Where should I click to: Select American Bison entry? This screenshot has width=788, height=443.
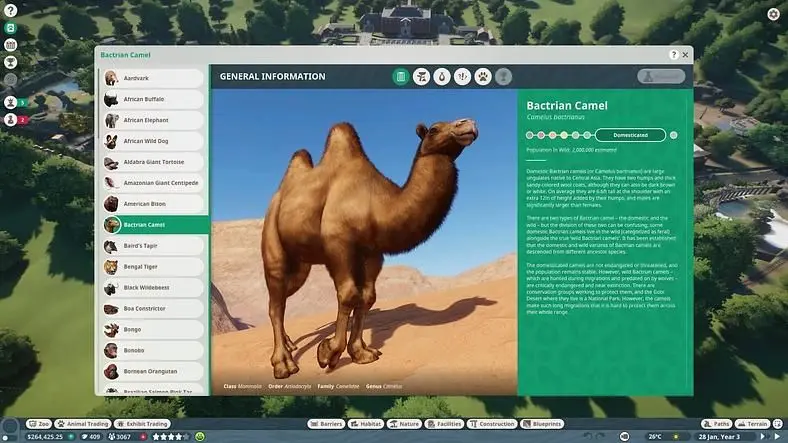pos(153,204)
